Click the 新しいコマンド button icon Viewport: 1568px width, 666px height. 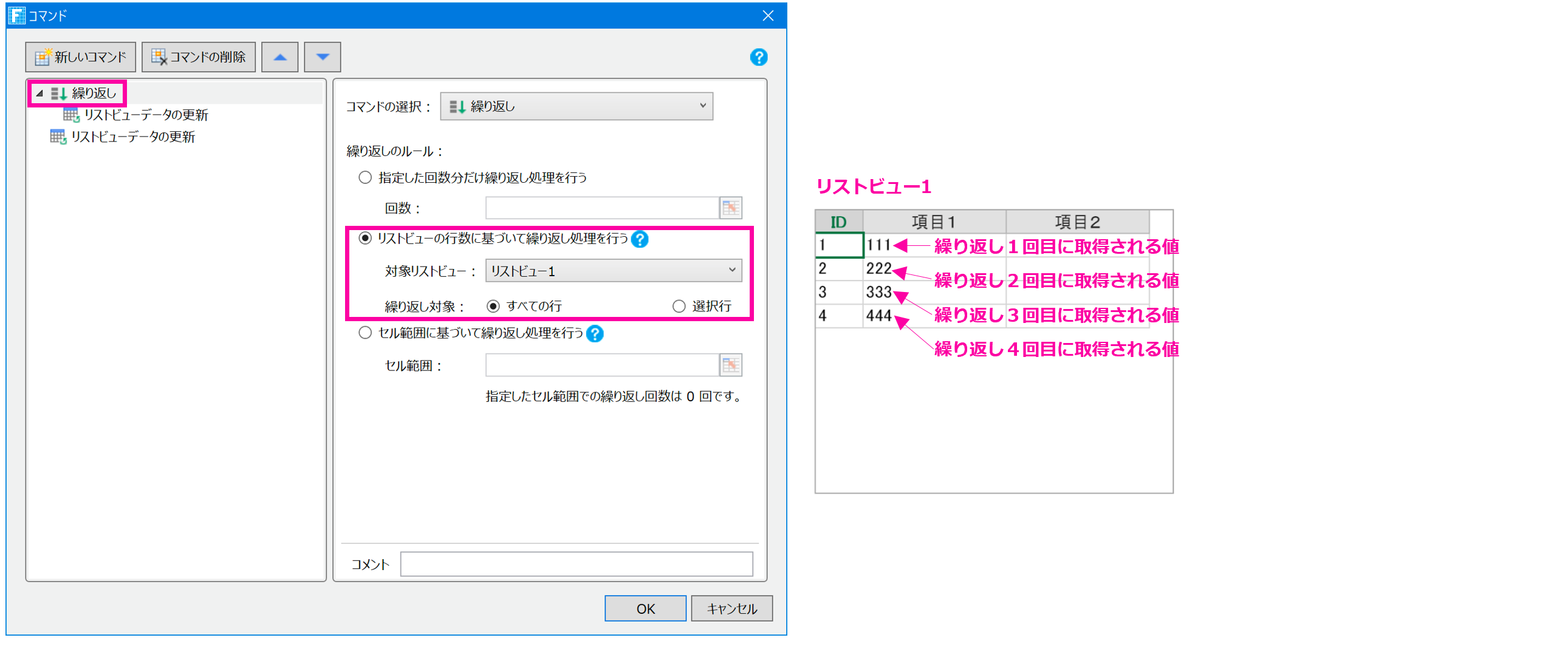(x=43, y=56)
